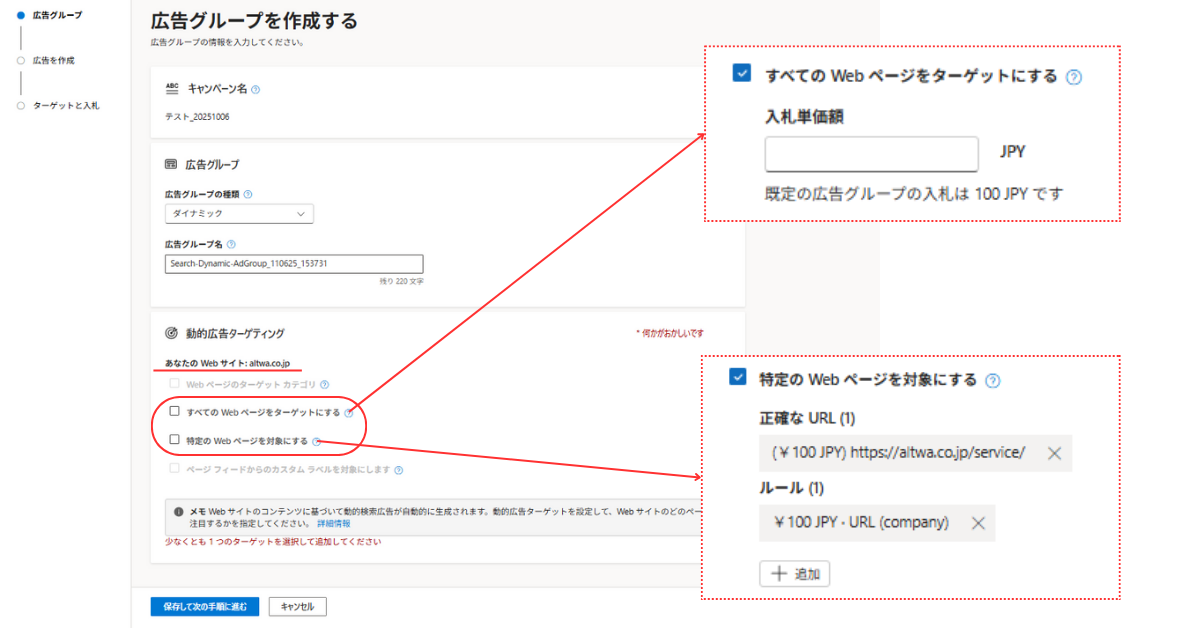Click the 入札単価額 JPY input field

[x=871, y=154]
